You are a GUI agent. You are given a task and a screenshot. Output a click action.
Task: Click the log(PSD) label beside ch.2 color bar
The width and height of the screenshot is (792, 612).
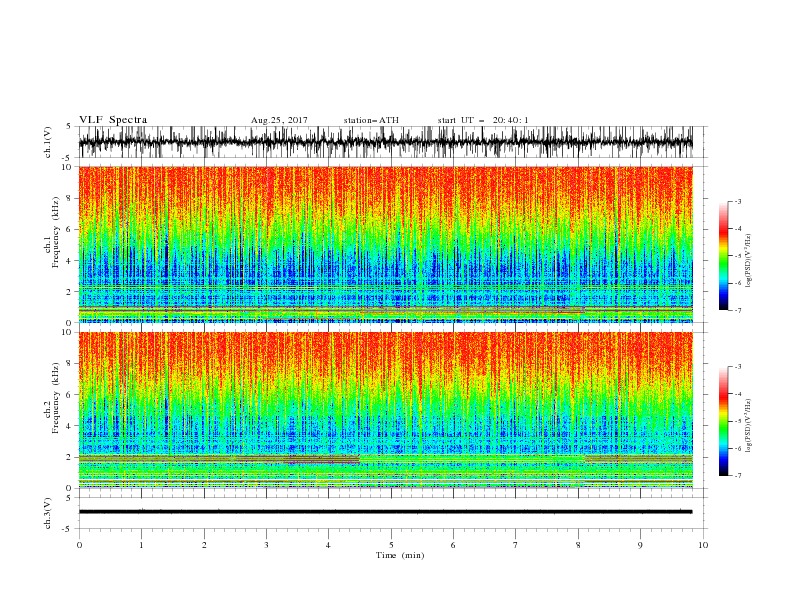(x=749, y=426)
